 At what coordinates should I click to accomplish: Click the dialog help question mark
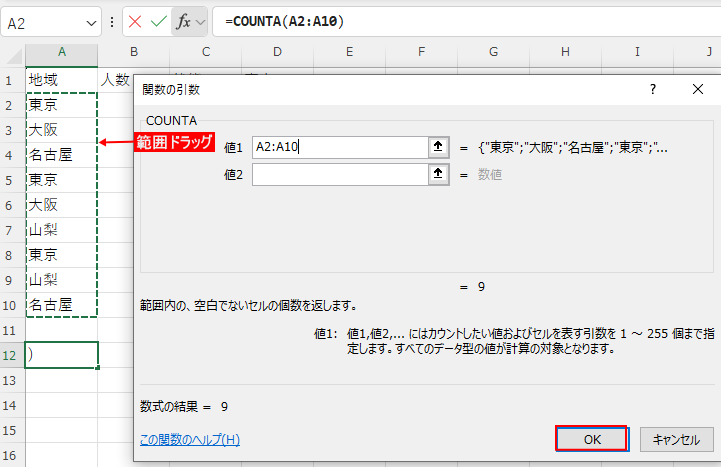click(x=652, y=89)
